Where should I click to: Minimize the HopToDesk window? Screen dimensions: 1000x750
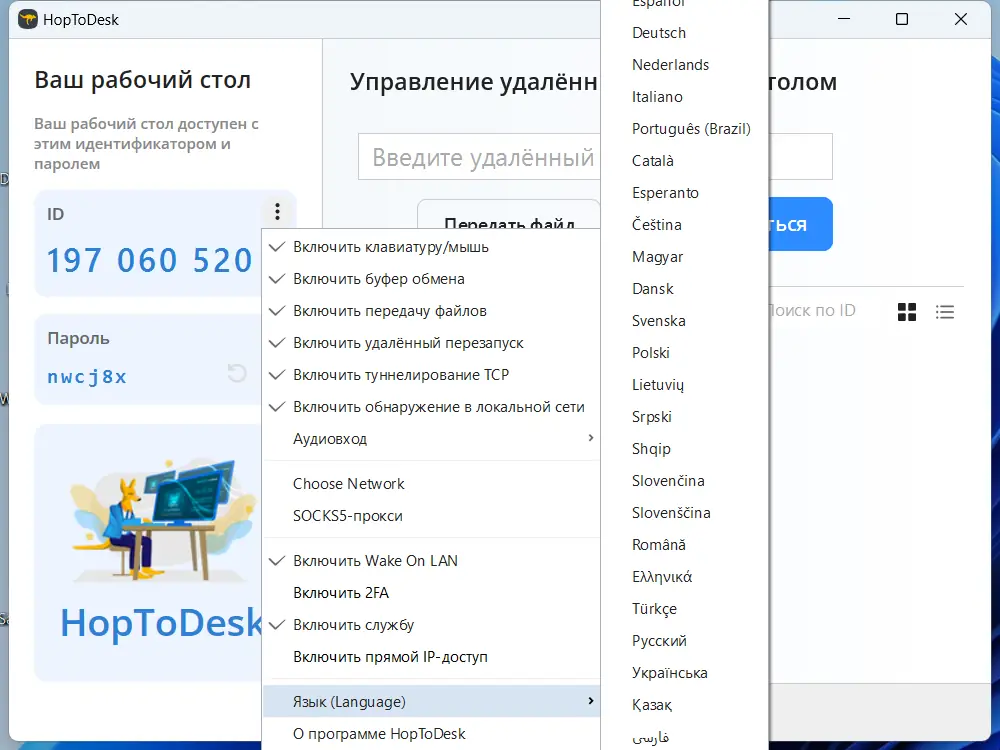pyautogui.click(x=844, y=19)
